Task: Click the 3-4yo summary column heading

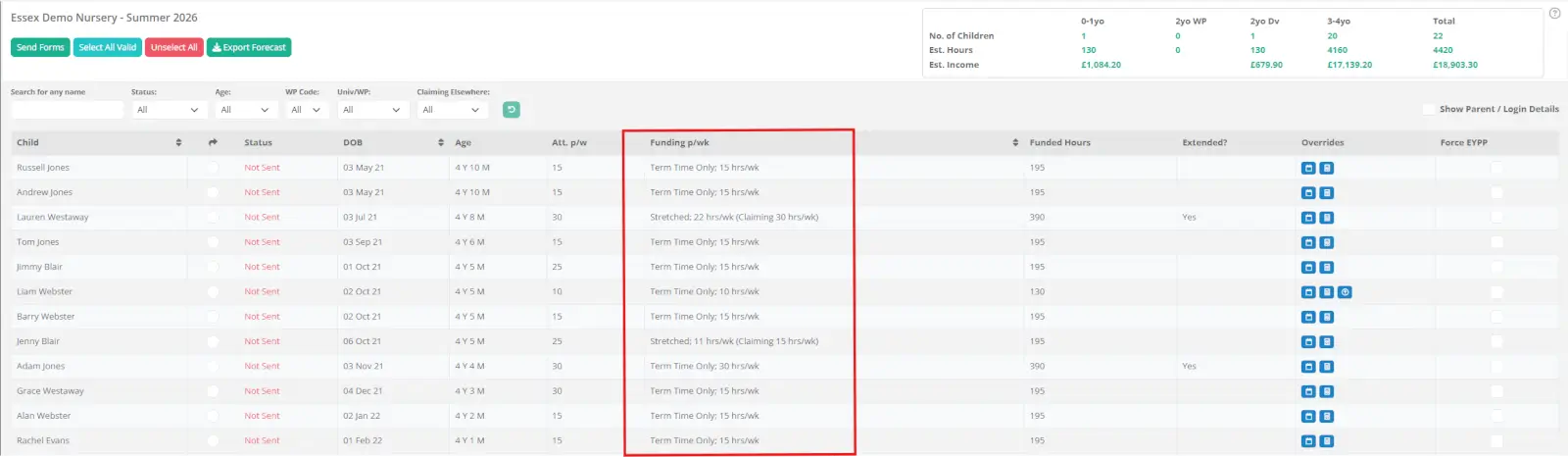Action: coord(1339,21)
